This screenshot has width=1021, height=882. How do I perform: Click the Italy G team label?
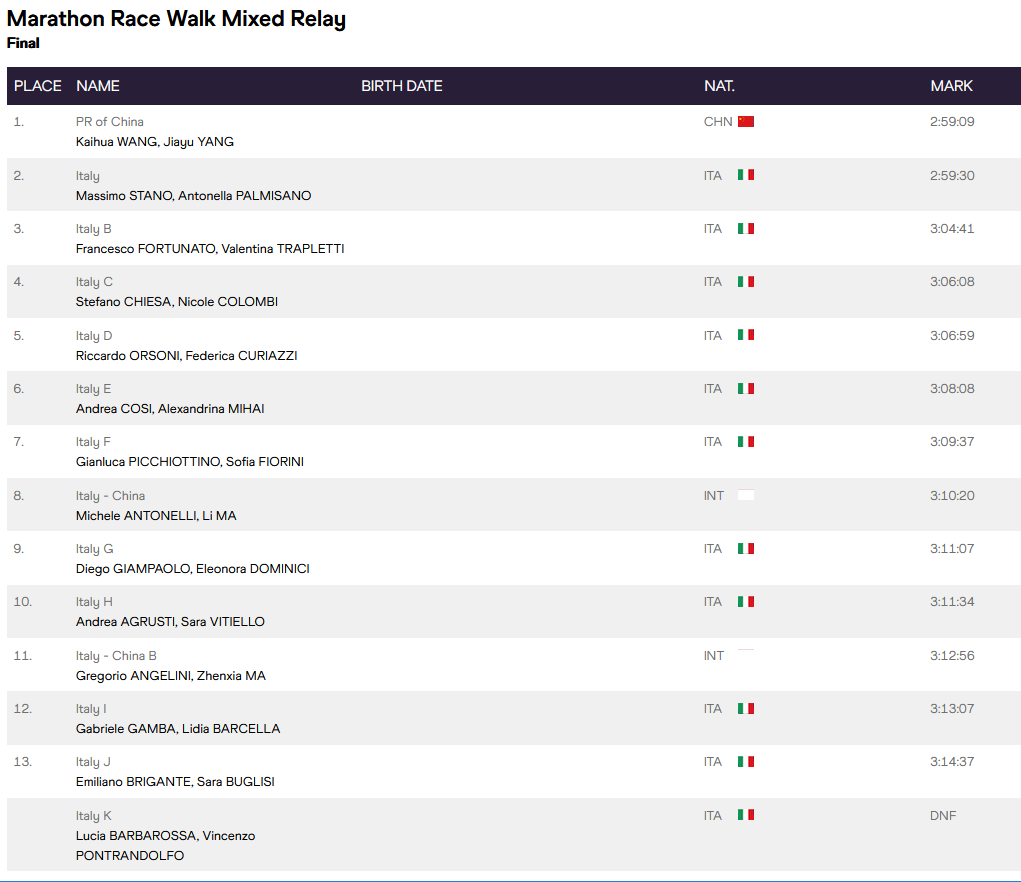(94, 549)
